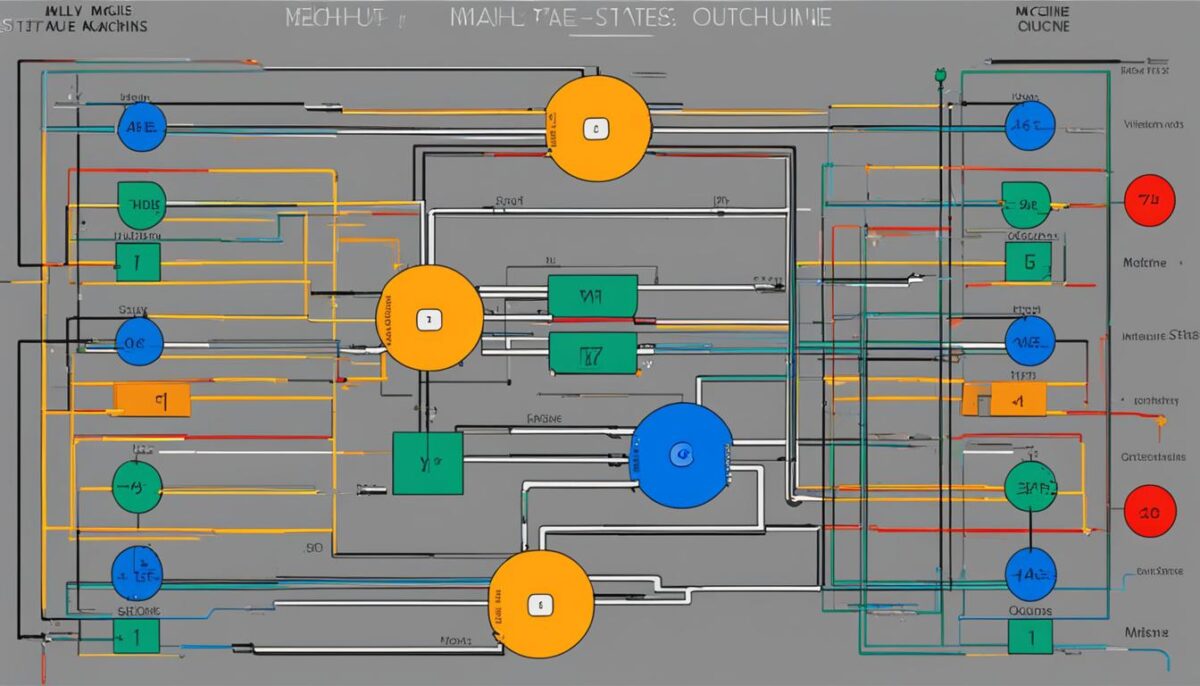
Task: Expand the orange box labeled 4 on right
Action: [x=1018, y=398]
